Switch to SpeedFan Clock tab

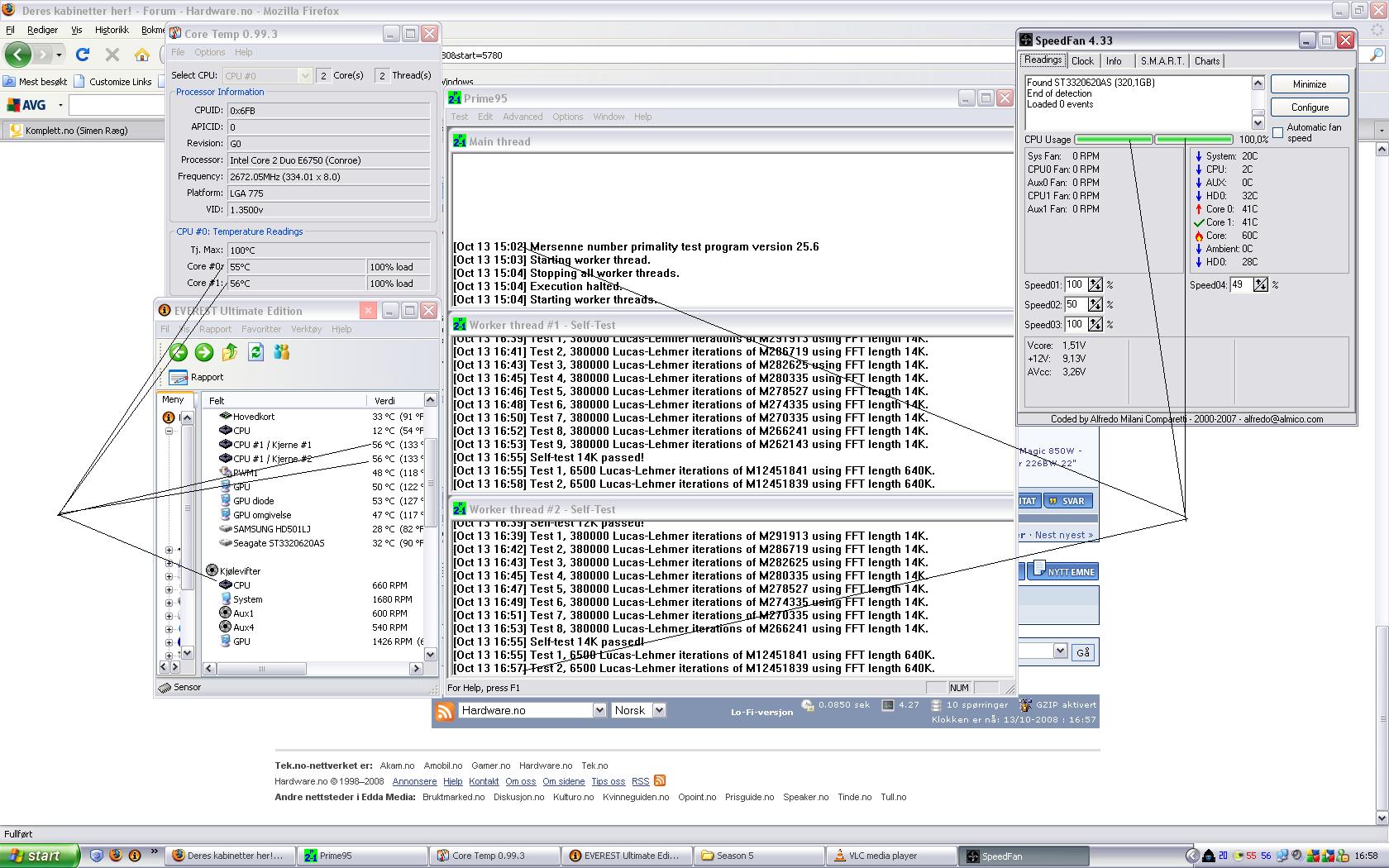pyautogui.click(x=1082, y=61)
